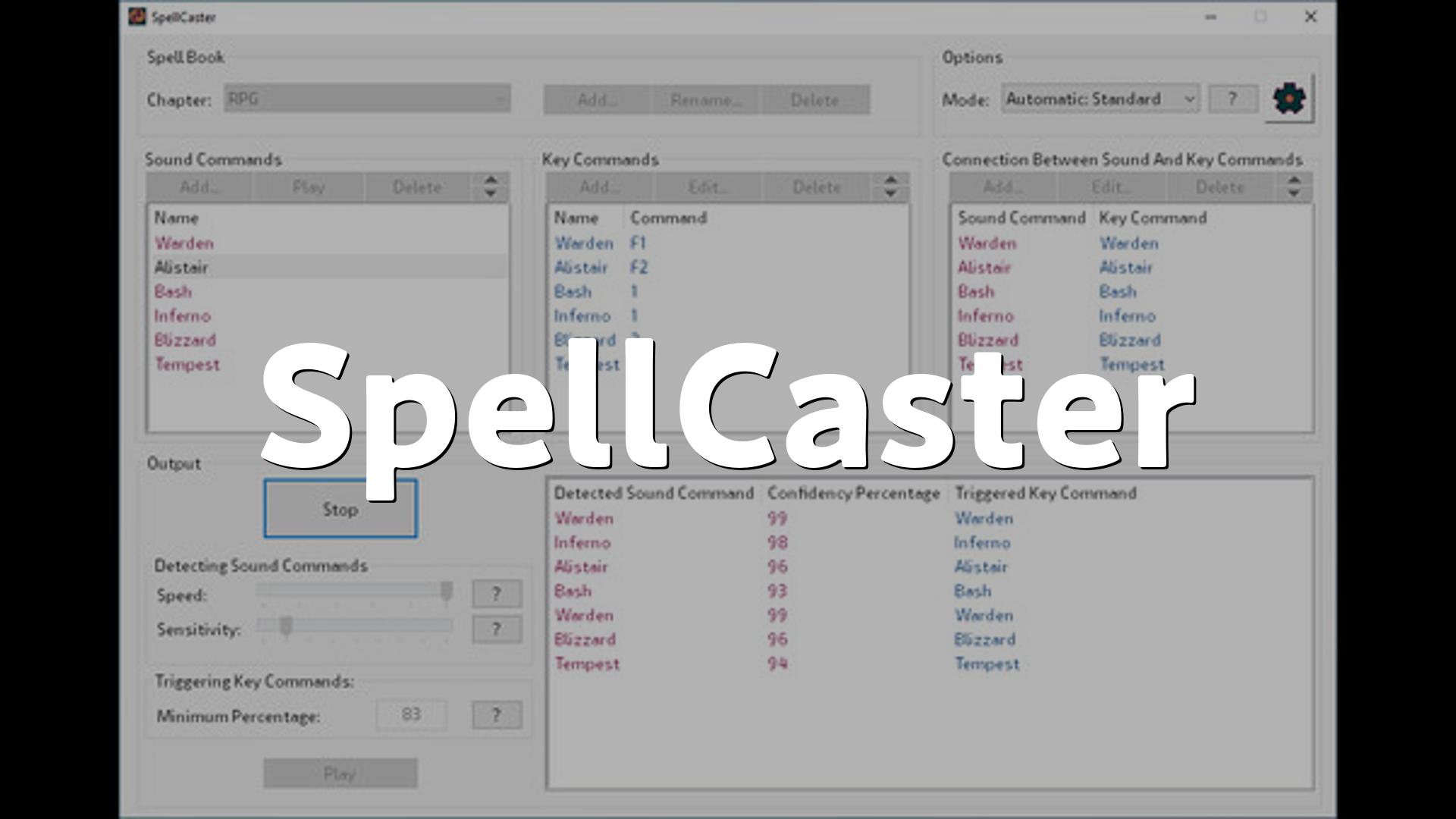Open help for Minimum Percentage

497,714
